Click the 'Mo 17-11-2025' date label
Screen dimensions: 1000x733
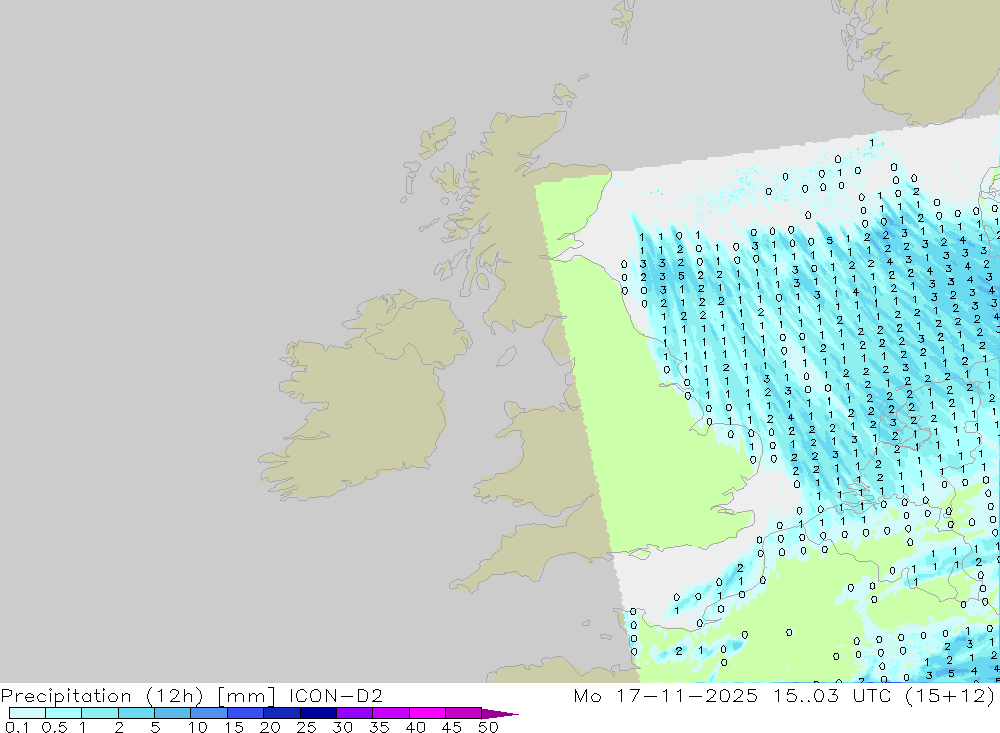(666, 695)
